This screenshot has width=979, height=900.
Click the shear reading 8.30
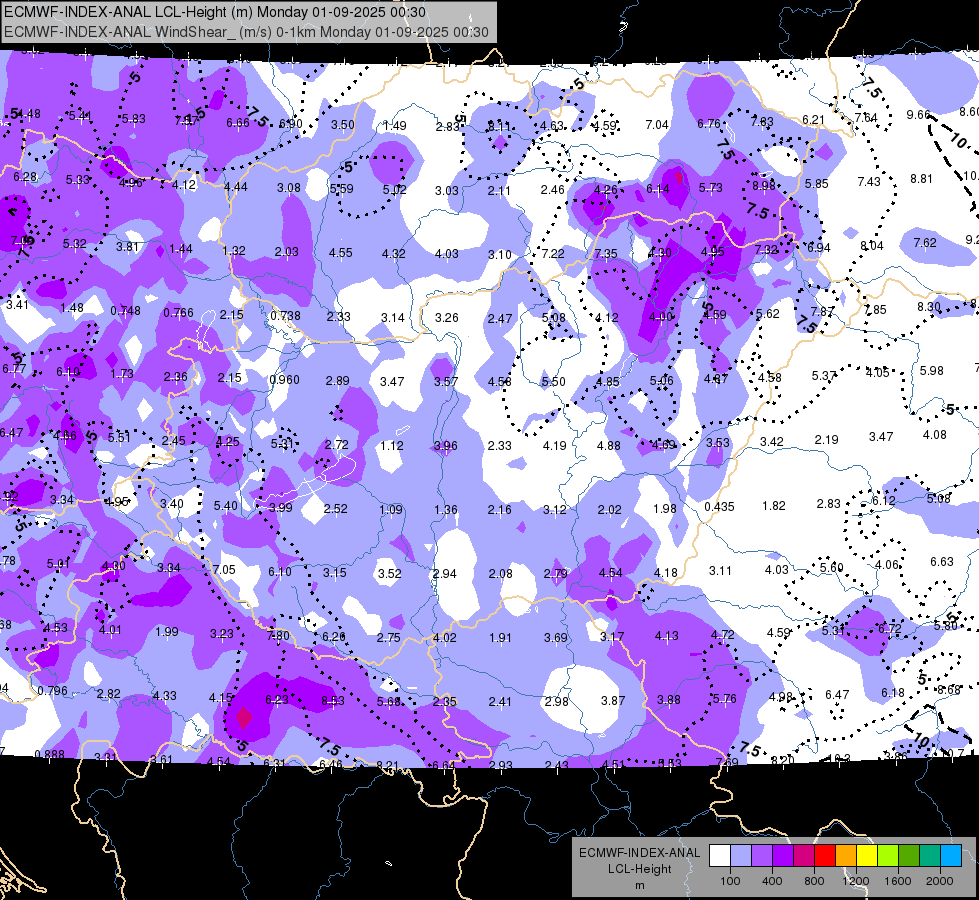tap(929, 307)
